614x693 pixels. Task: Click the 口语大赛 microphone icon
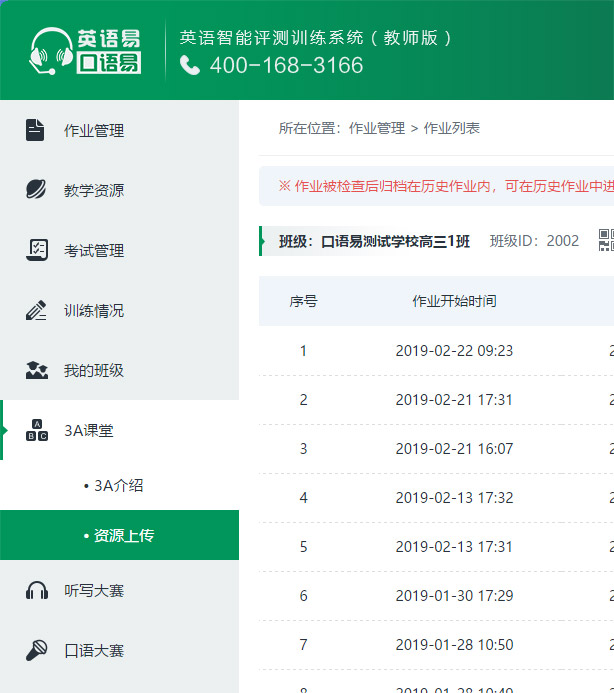point(36,650)
